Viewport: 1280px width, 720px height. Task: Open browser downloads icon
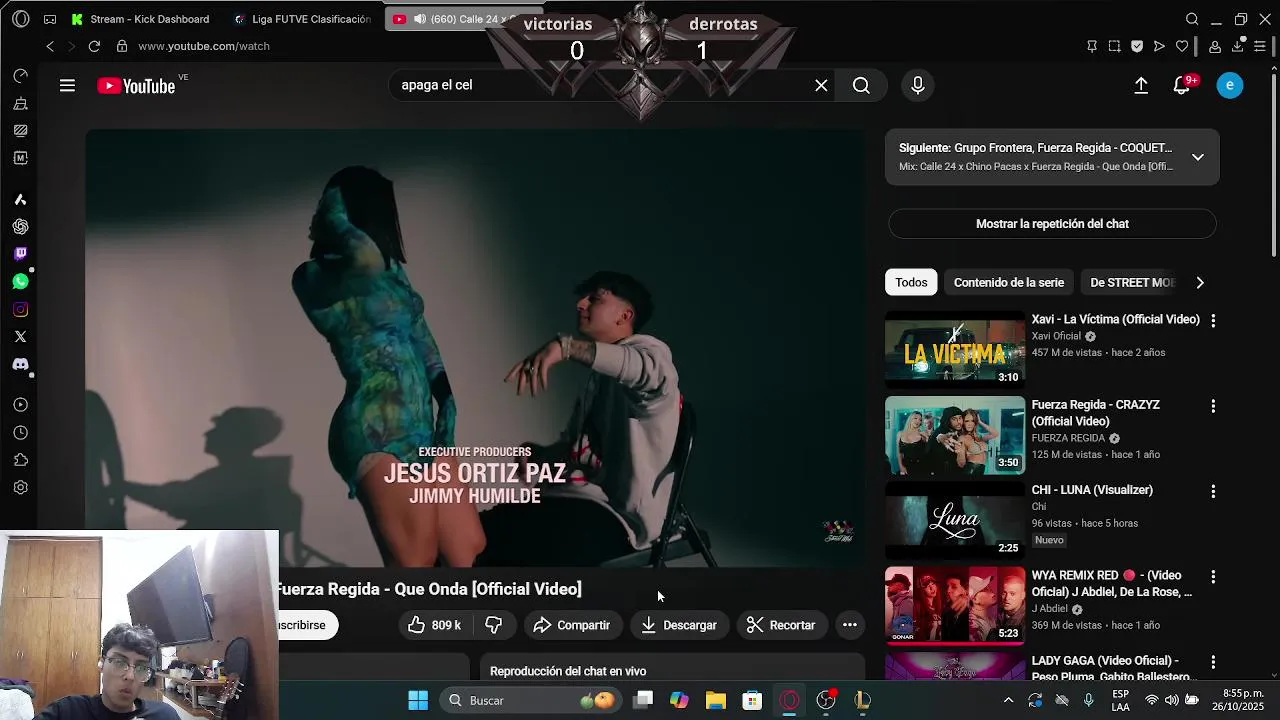1238,45
